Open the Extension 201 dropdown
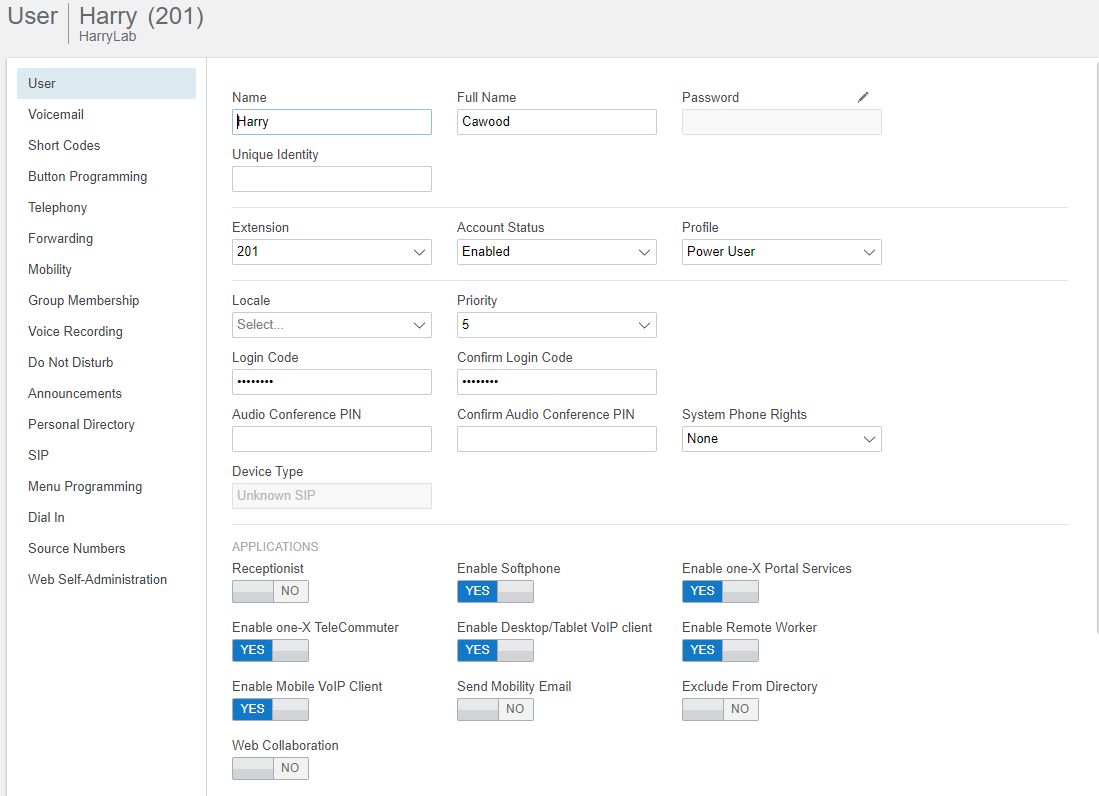 [x=332, y=252]
